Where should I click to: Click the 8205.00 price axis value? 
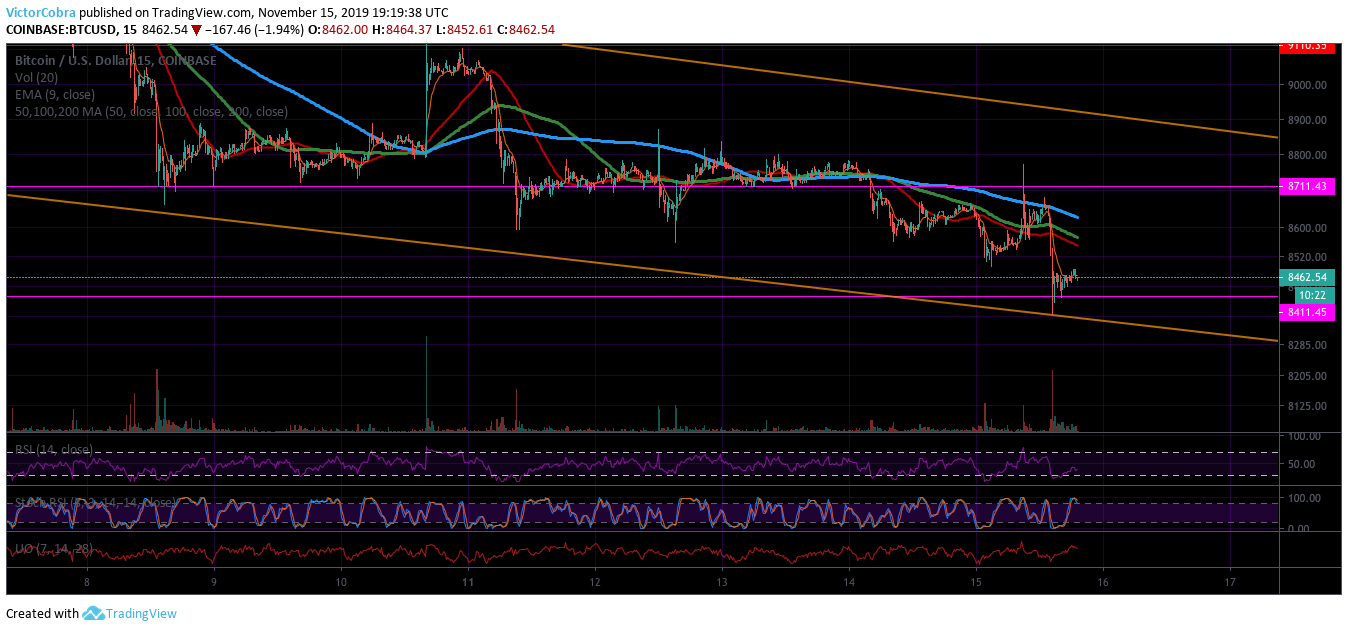[1307, 376]
